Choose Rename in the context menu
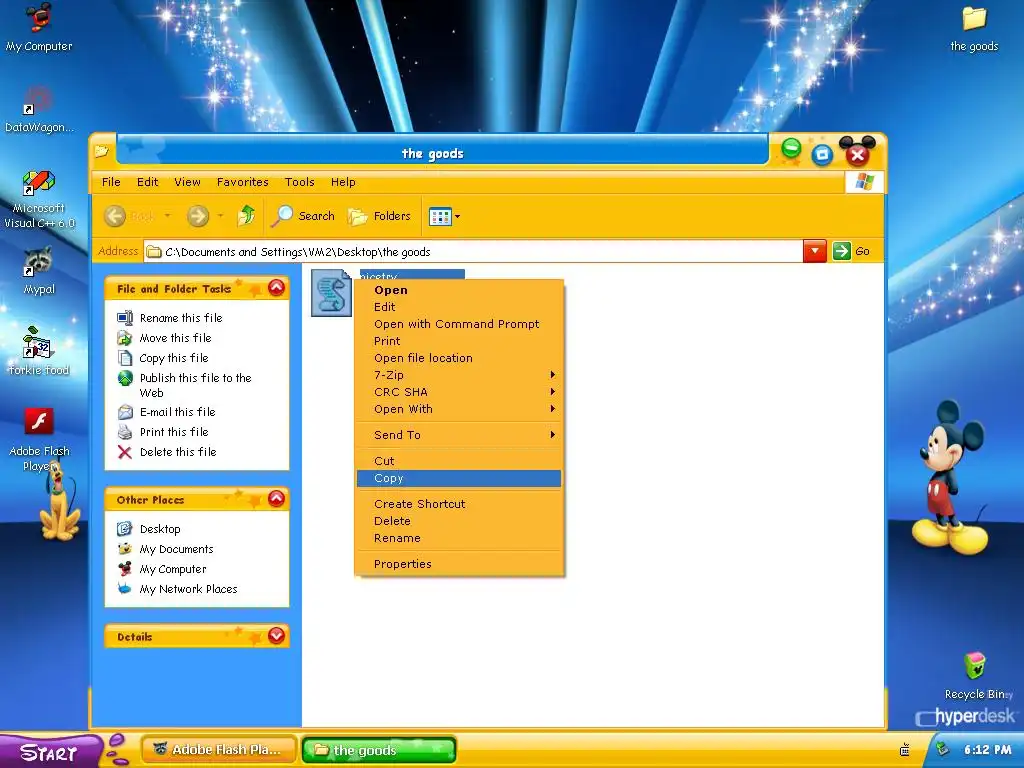The width and height of the screenshot is (1024, 768). [459, 538]
